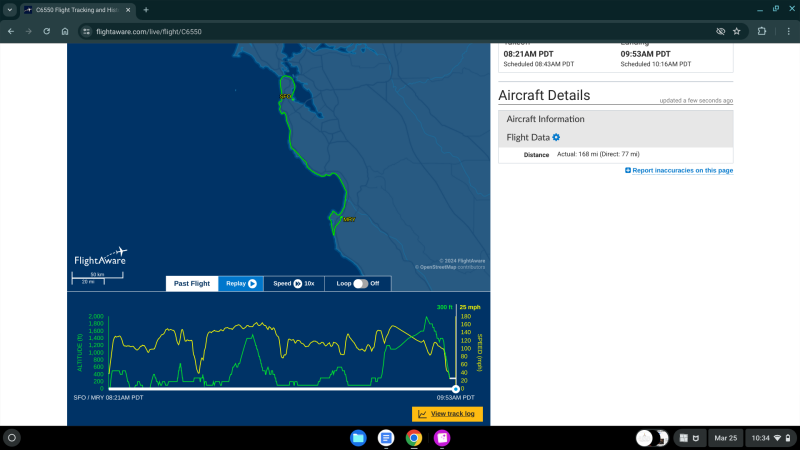800x450 pixels.
Task: Open the tab search dropdown arrow
Action: [10, 10]
